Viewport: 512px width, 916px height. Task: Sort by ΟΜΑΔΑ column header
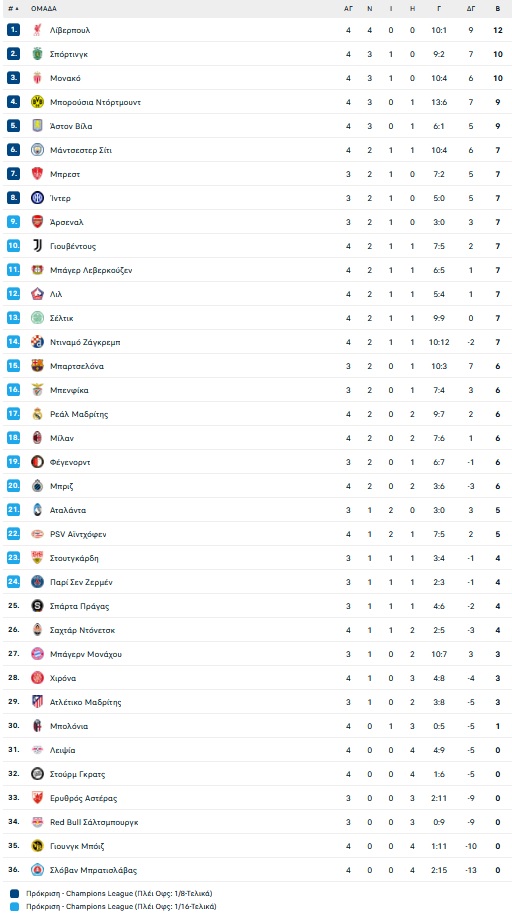44,9
